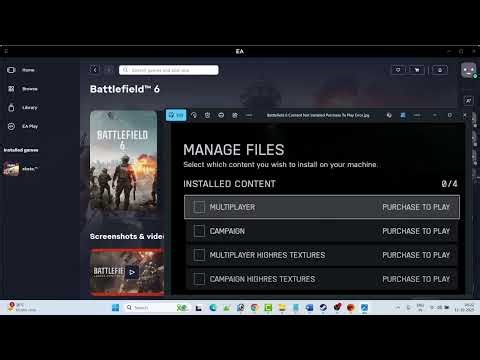Screen dimensions: 480x360
Task: Click the 0/4 installed content counter
Action: [x=449, y=184]
